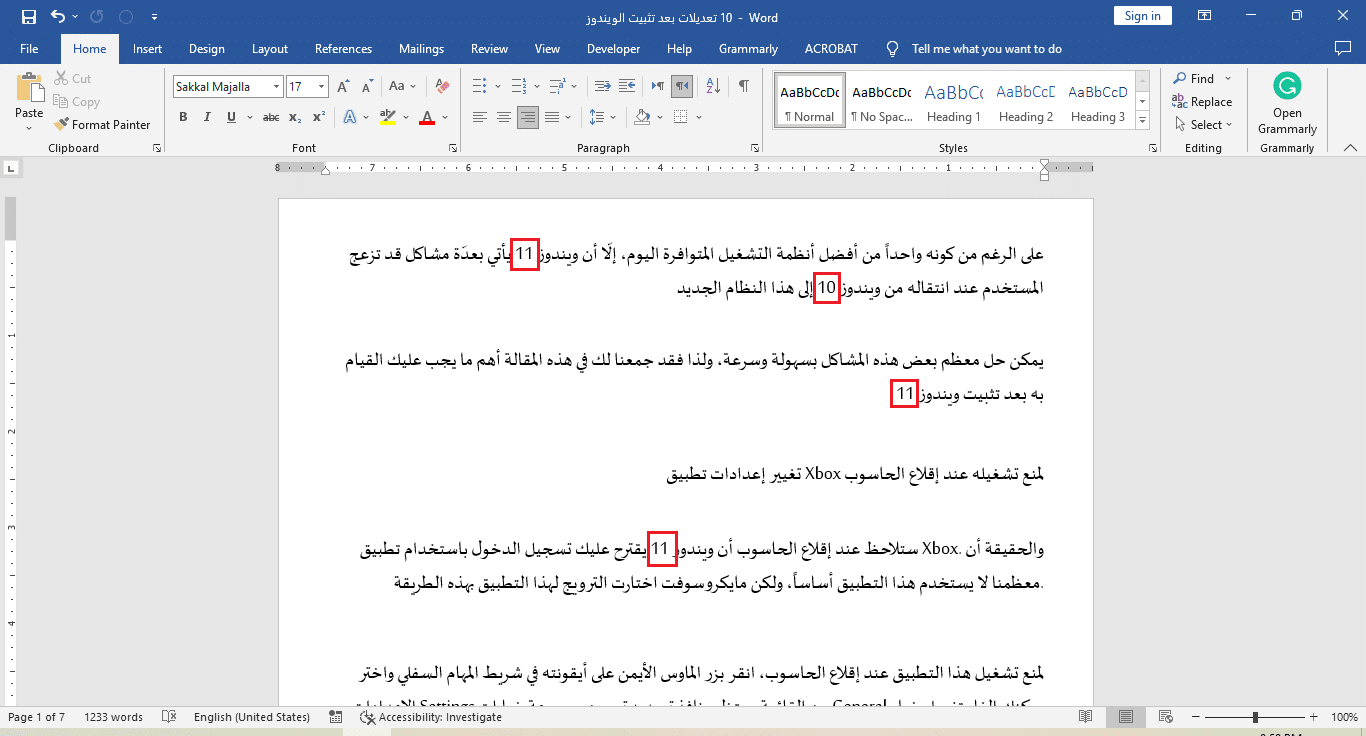Expand the font name dropdown
Image resolution: width=1366 pixels, height=736 pixels.
(276, 87)
